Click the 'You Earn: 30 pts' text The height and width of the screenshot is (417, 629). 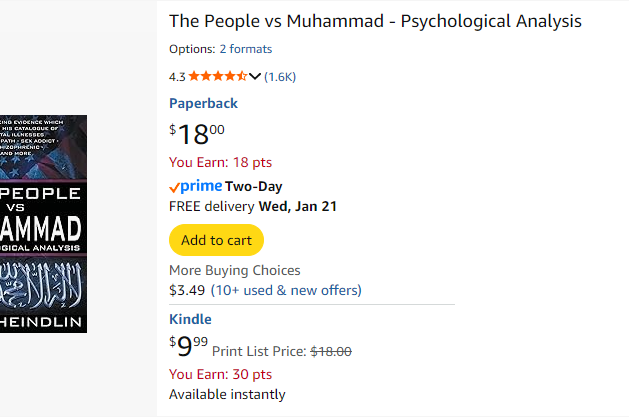(220, 374)
